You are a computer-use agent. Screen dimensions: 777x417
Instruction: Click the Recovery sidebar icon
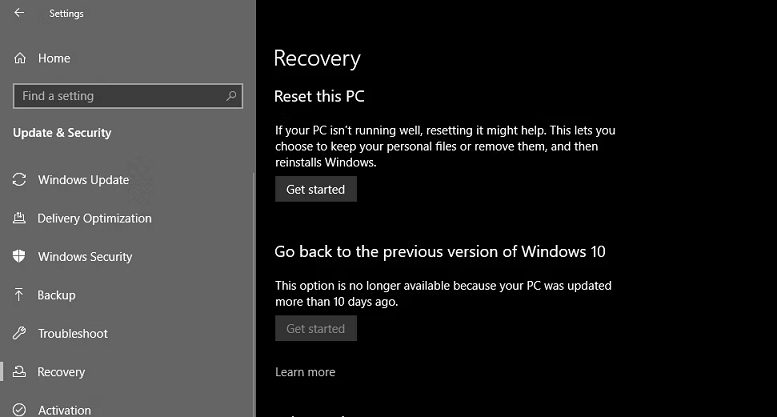(x=19, y=372)
